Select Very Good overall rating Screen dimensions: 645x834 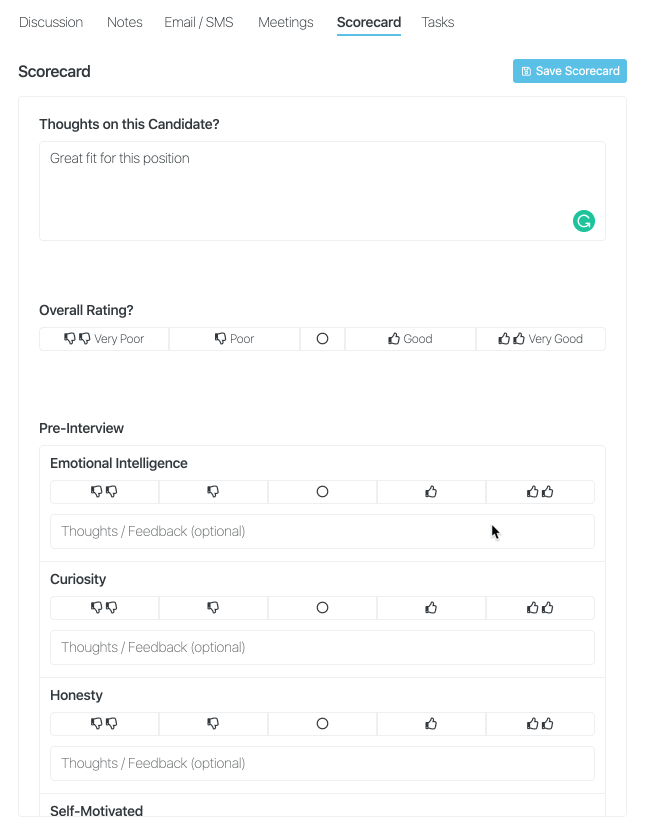(x=540, y=339)
